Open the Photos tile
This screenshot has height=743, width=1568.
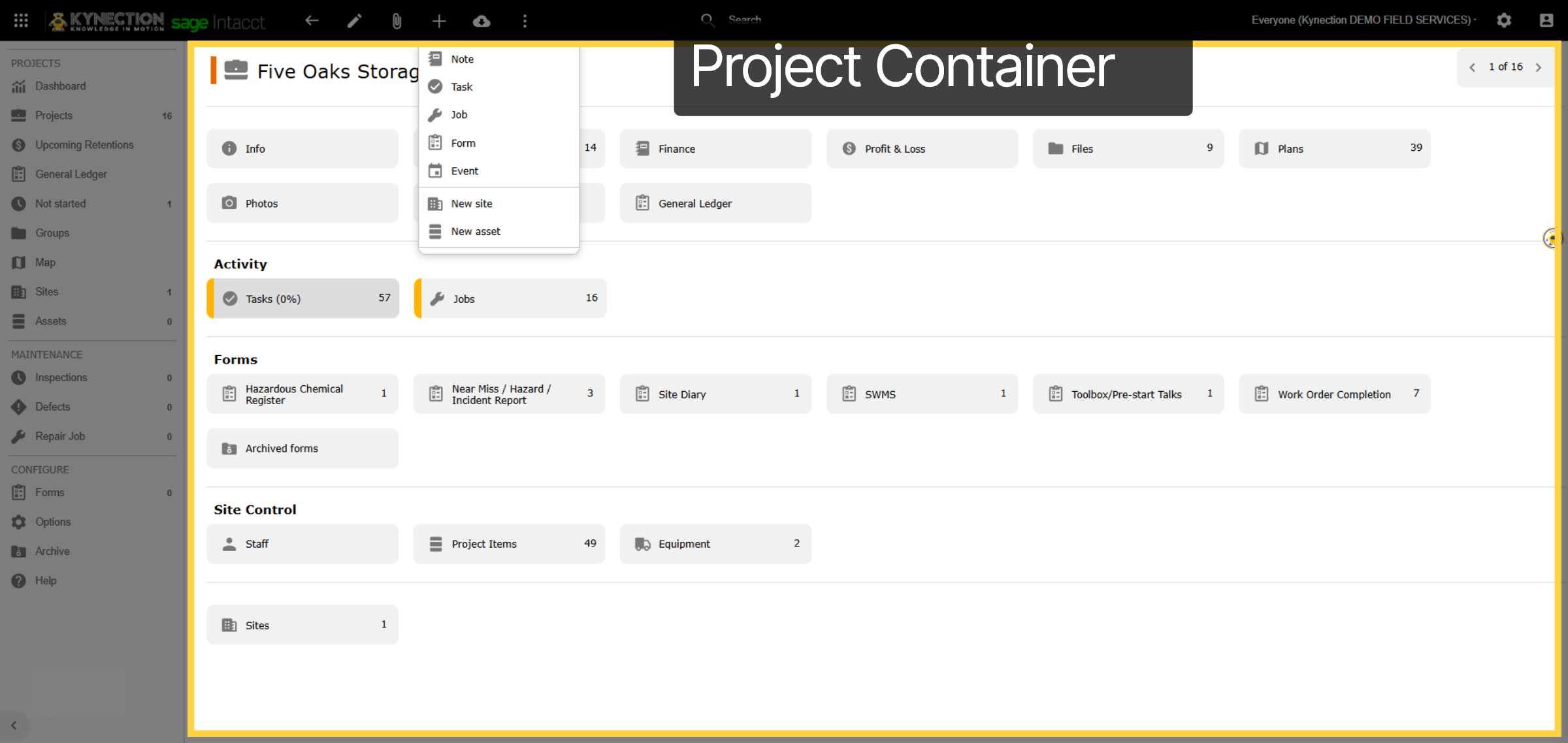(x=302, y=204)
